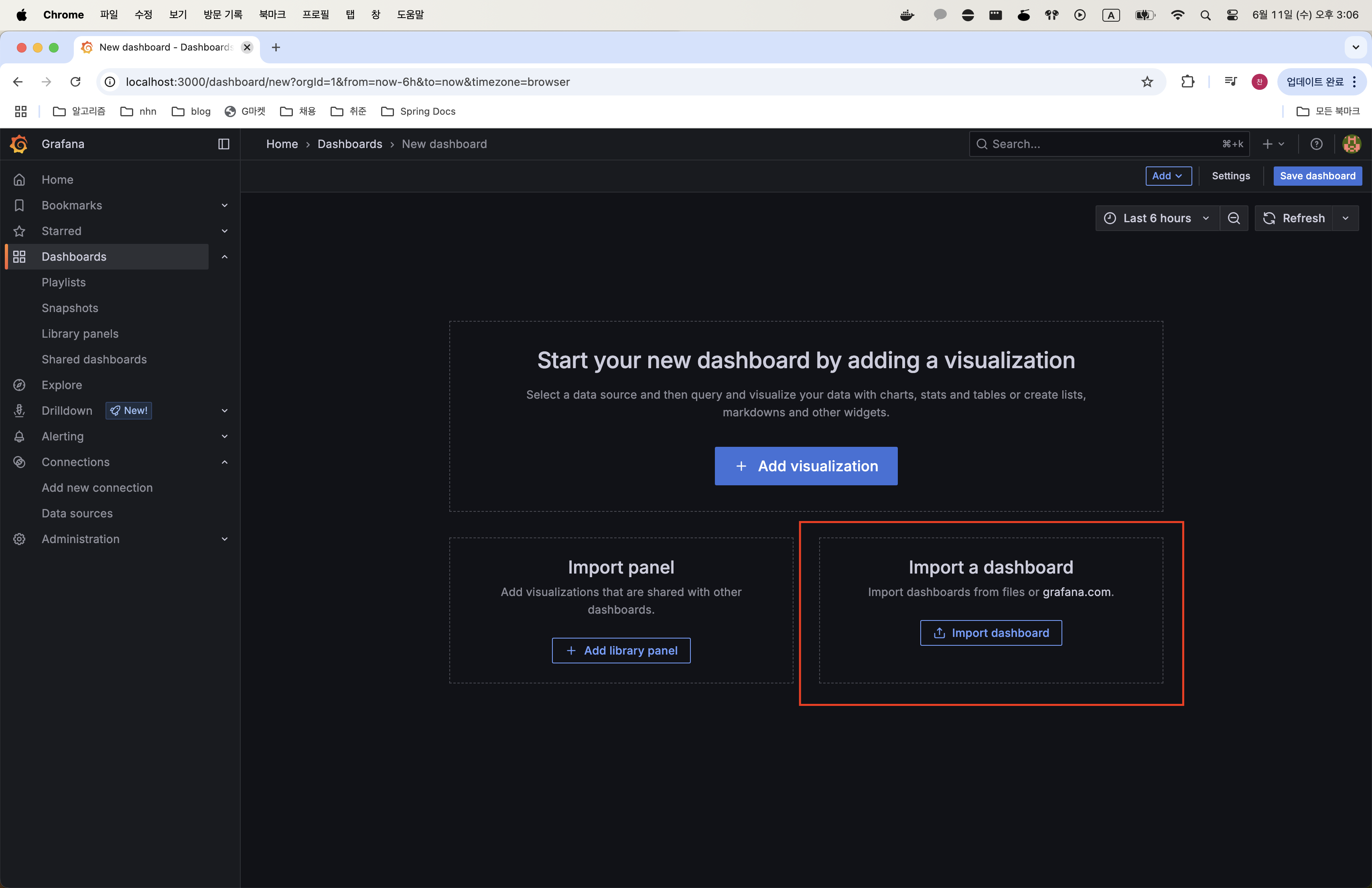Image resolution: width=1372 pixels, height=888 pixels.
Task: Open the Library panels menu item
Action: (80, 334)
